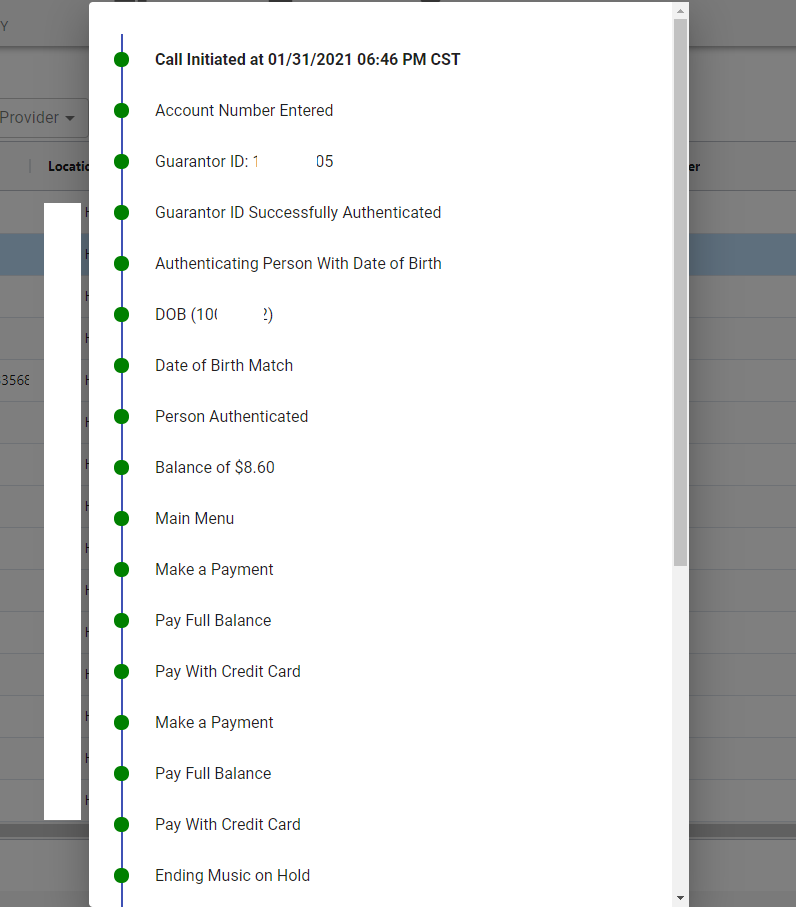
Task: Select the Ending Music on Hold marker dot
Action: click(121, 876)
